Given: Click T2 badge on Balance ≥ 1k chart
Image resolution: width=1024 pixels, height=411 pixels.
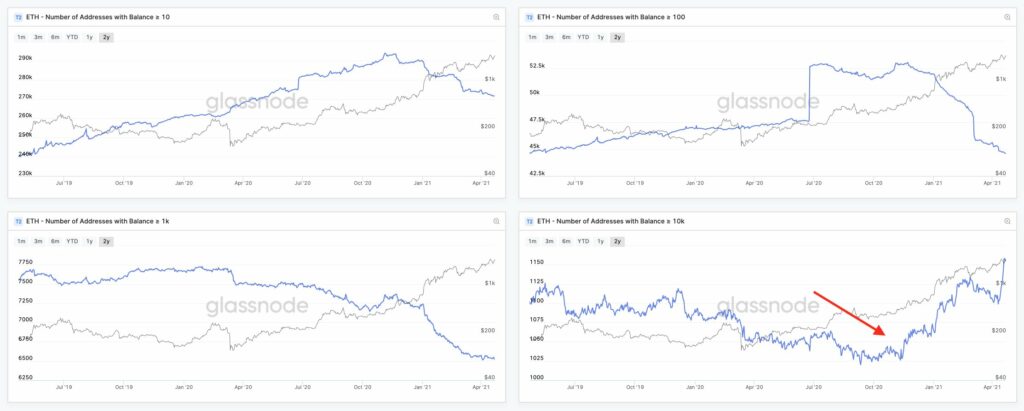Looking at the screenshot, I should point(18,222).
